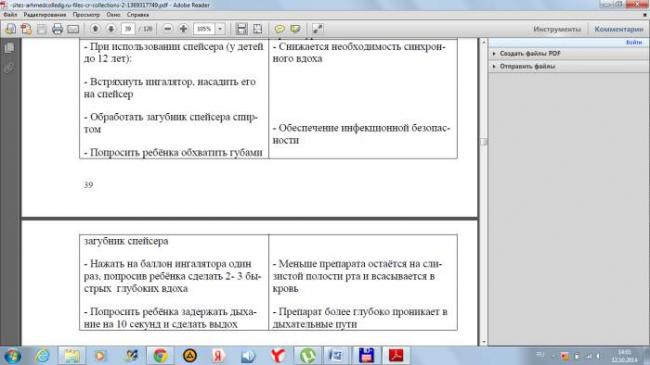
Task: Click the page number 39 in document
Action: pos(88,185)
